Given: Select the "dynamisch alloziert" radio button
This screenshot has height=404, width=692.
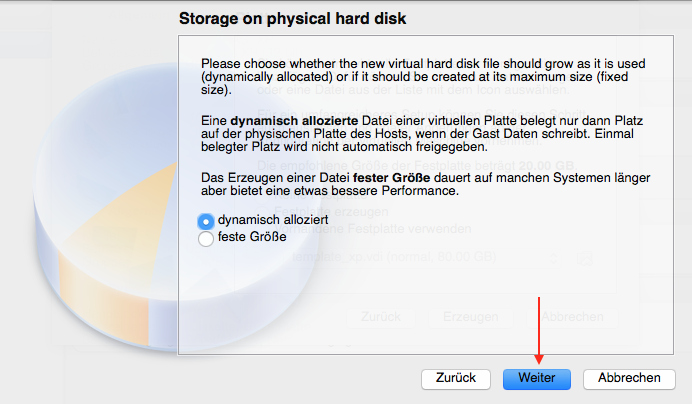Looking at the screenshot, I should tap(207, 221).
